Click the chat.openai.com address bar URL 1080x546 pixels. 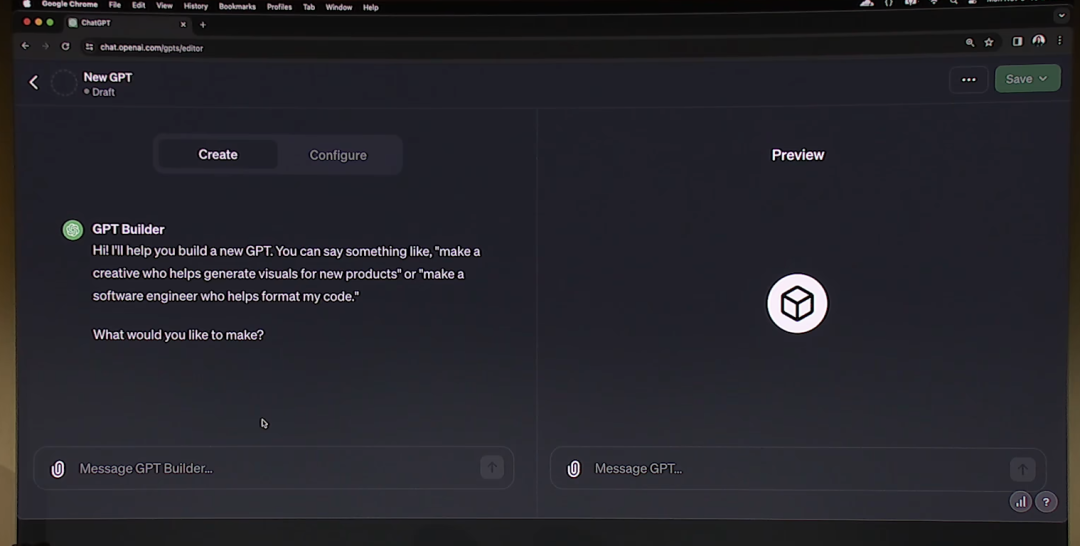tap(152, 48)
